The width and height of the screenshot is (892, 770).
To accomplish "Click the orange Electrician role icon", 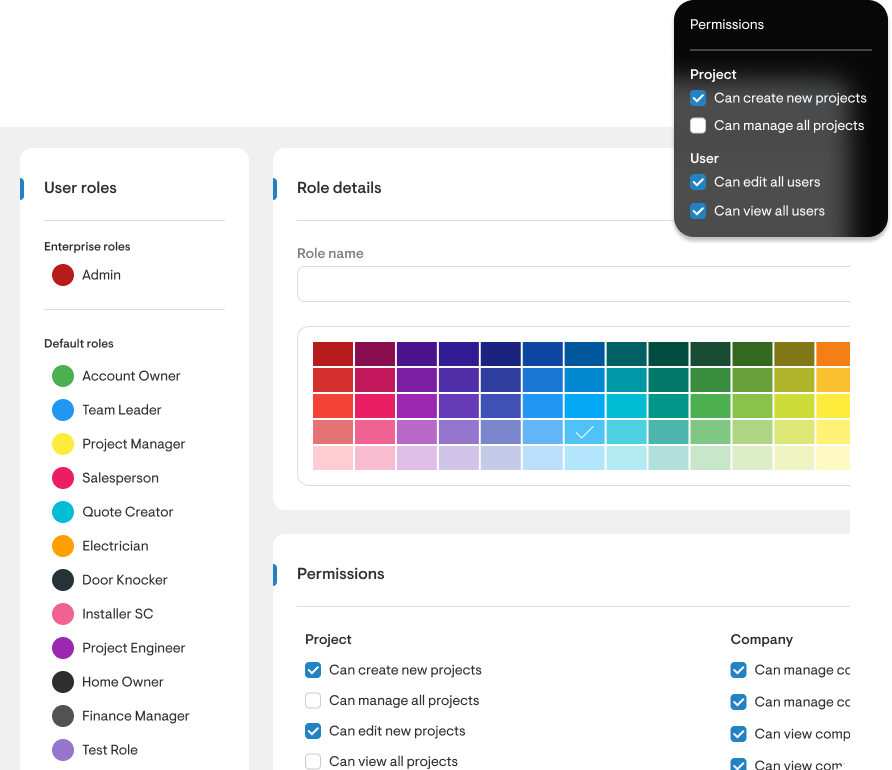I will tap(63, 546).
